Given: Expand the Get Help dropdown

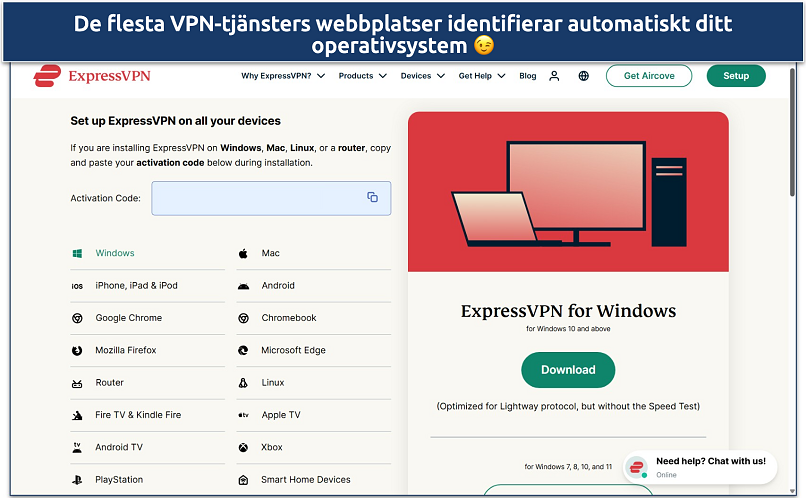Looking at the screenshot, I should point(482,76).
